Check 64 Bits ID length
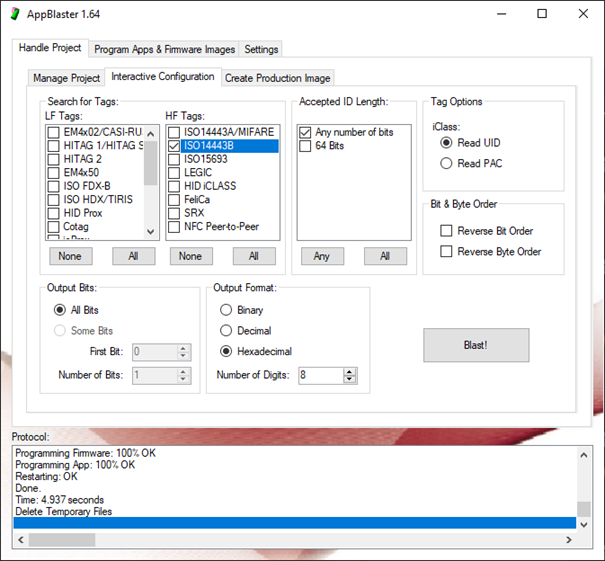 [x=305, y=146]
